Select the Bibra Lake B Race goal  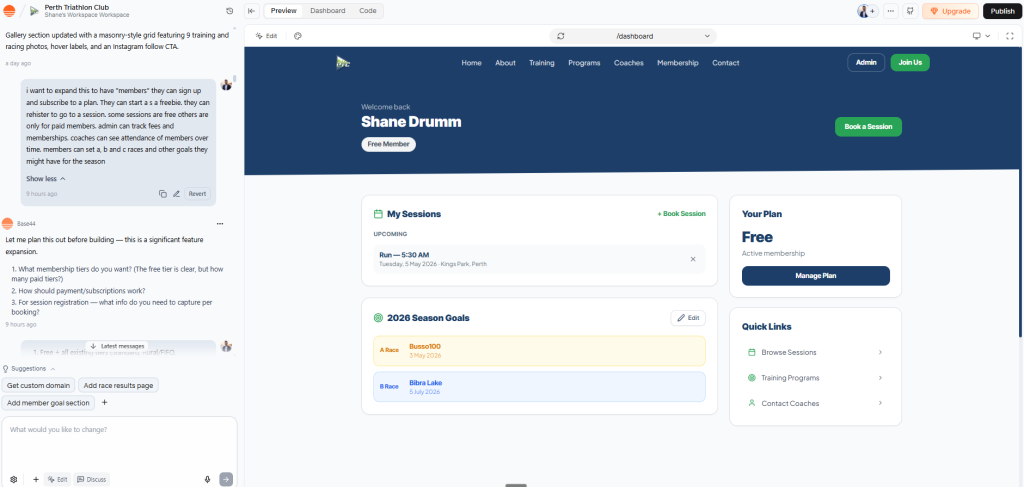[539, 387]
